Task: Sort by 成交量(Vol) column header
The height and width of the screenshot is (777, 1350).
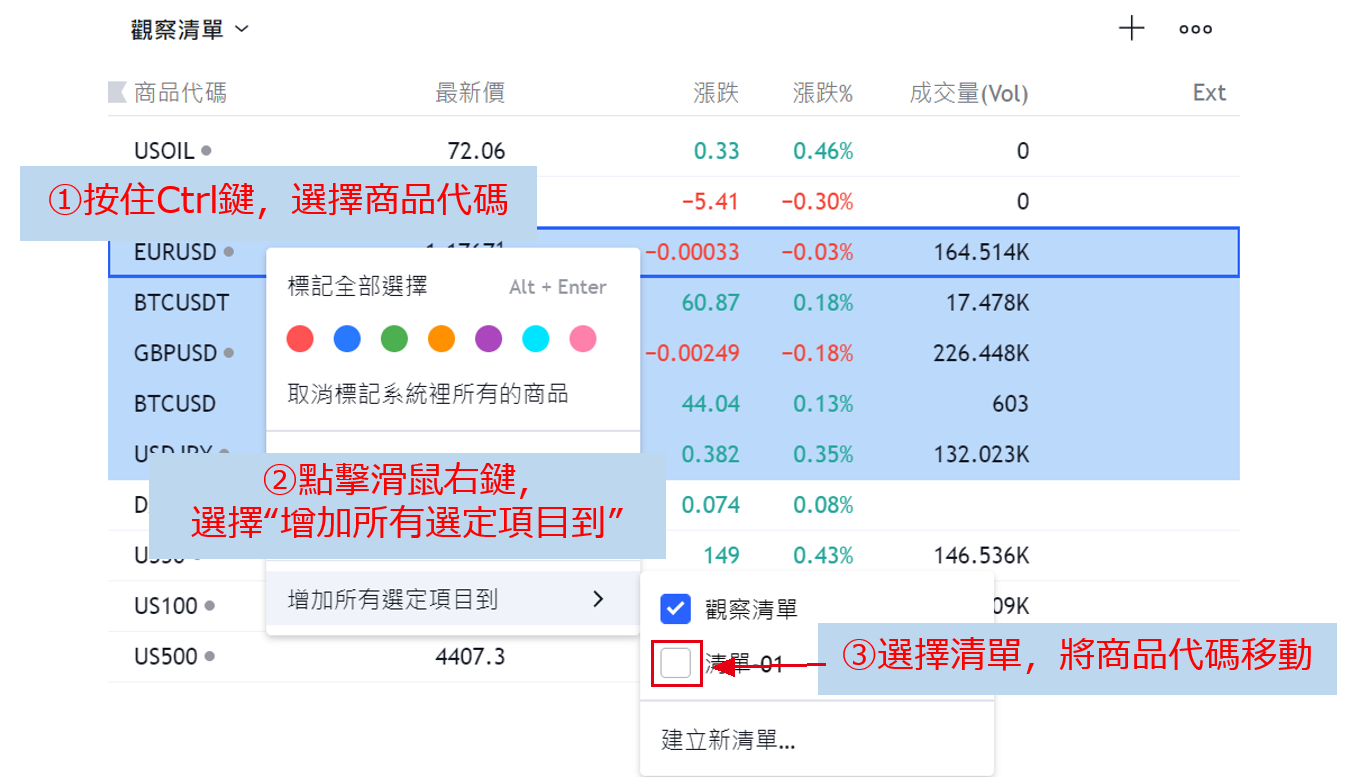Action: click(969, 93)
